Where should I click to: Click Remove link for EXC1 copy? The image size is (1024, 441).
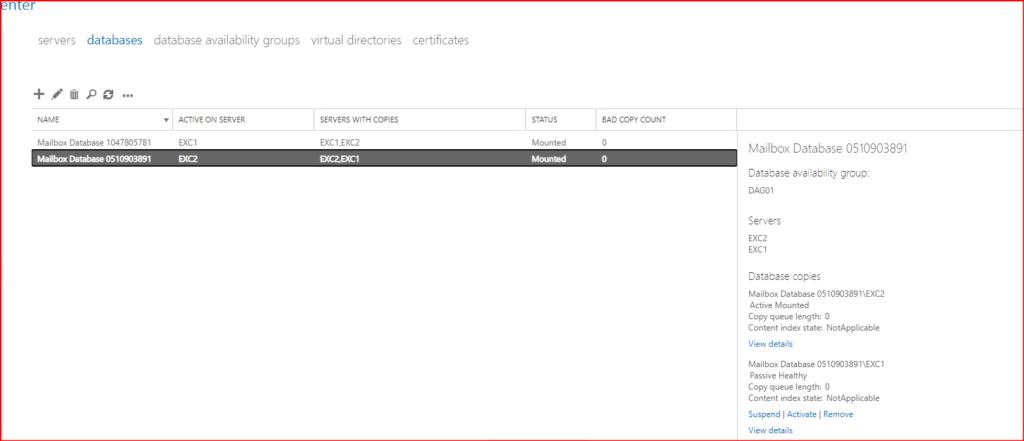[838, 414]
